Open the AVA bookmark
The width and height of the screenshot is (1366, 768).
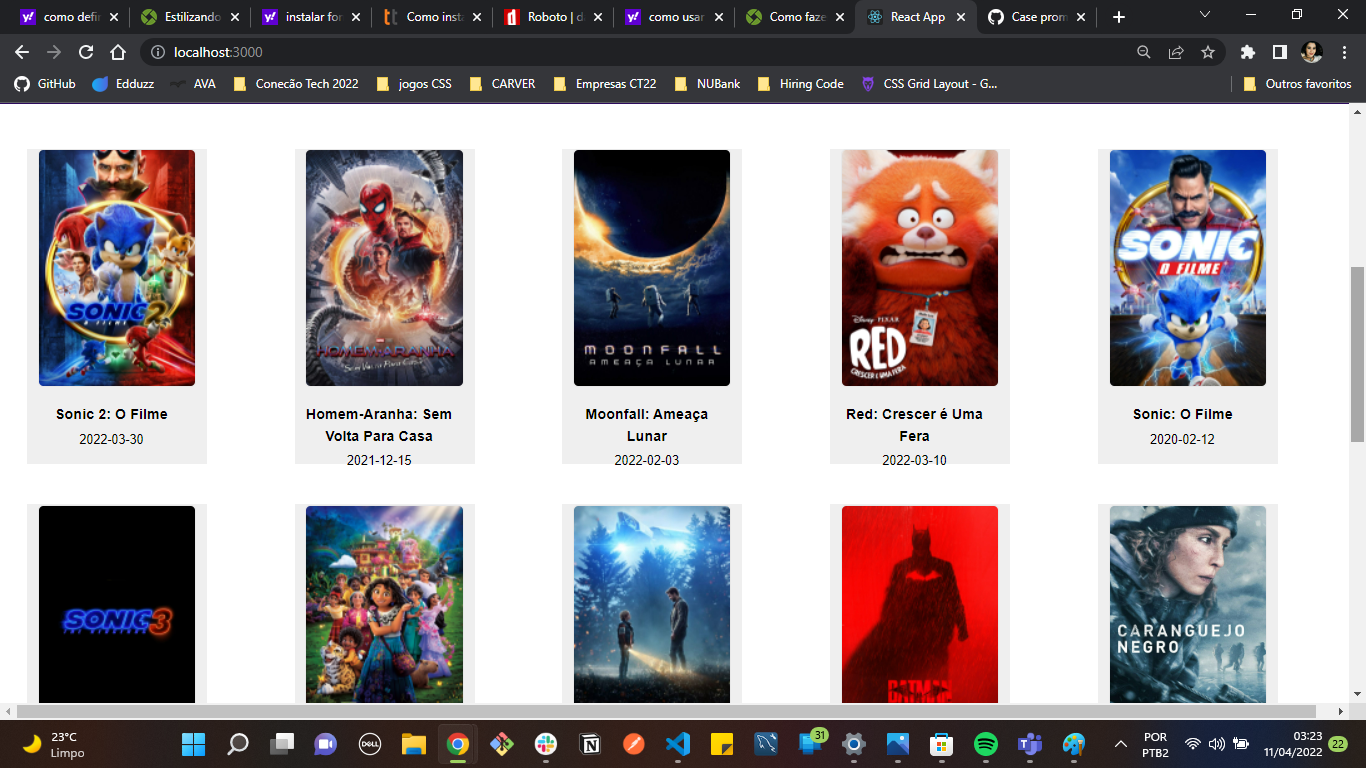pos(192,84)
